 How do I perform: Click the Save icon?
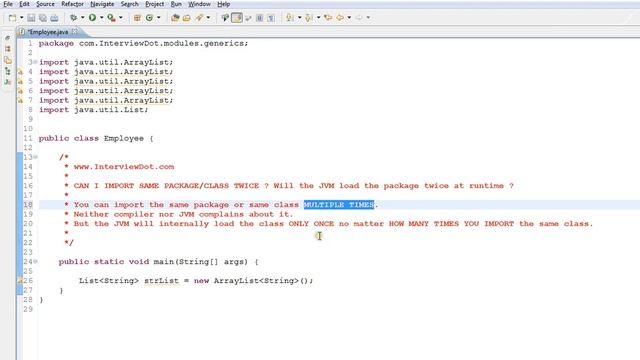[31, 18]
